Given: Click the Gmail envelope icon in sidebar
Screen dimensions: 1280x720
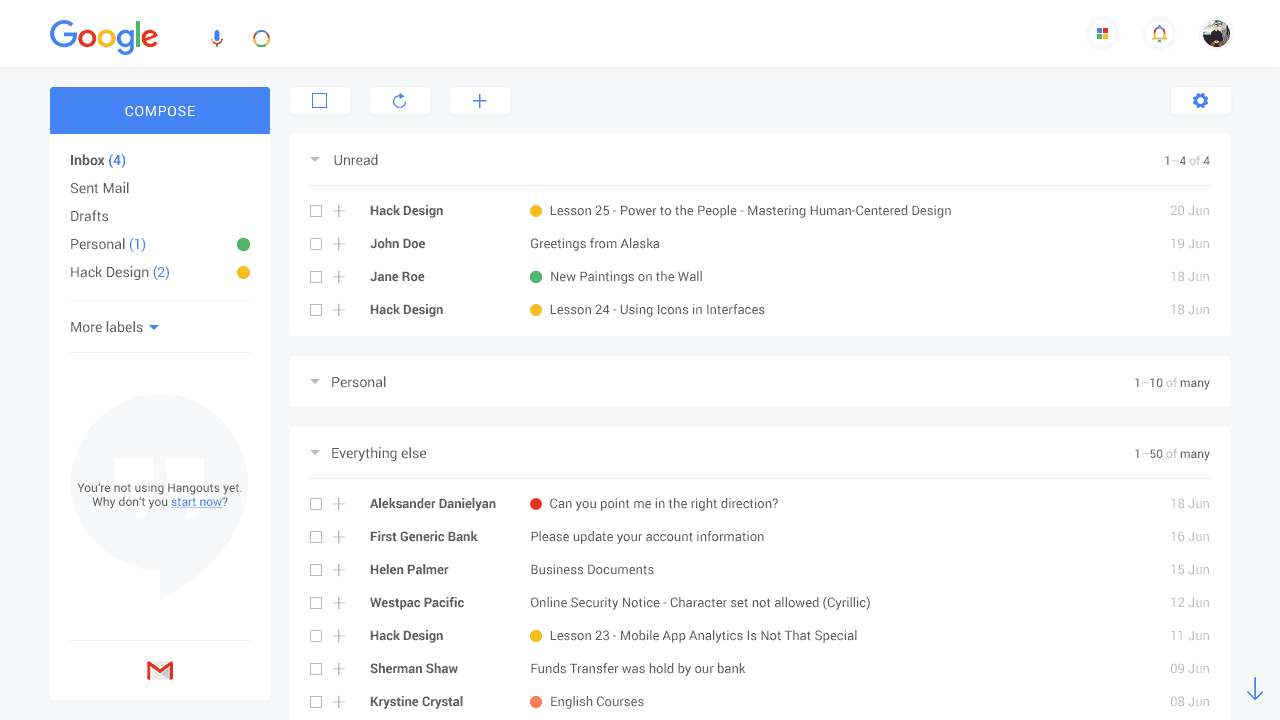Looking at the screenshot, I should pos(159,670).
